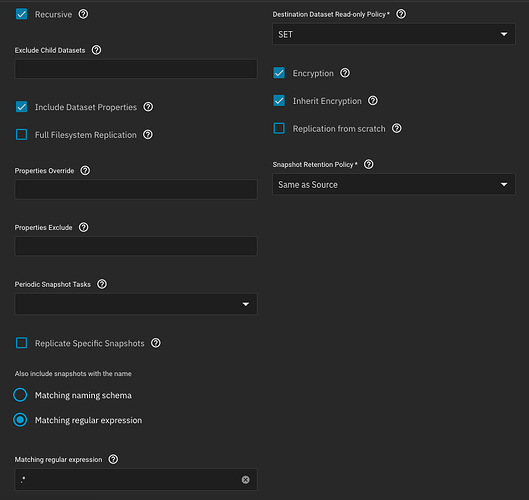Click into the Properties Exclude input
529x500 pixels.
click(x=136, y=246)
